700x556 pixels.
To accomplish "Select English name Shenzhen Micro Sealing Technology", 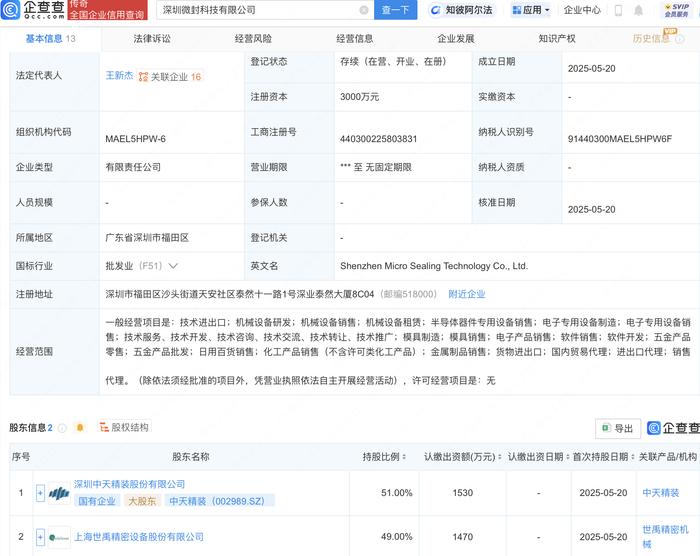I will coord(434,266).
